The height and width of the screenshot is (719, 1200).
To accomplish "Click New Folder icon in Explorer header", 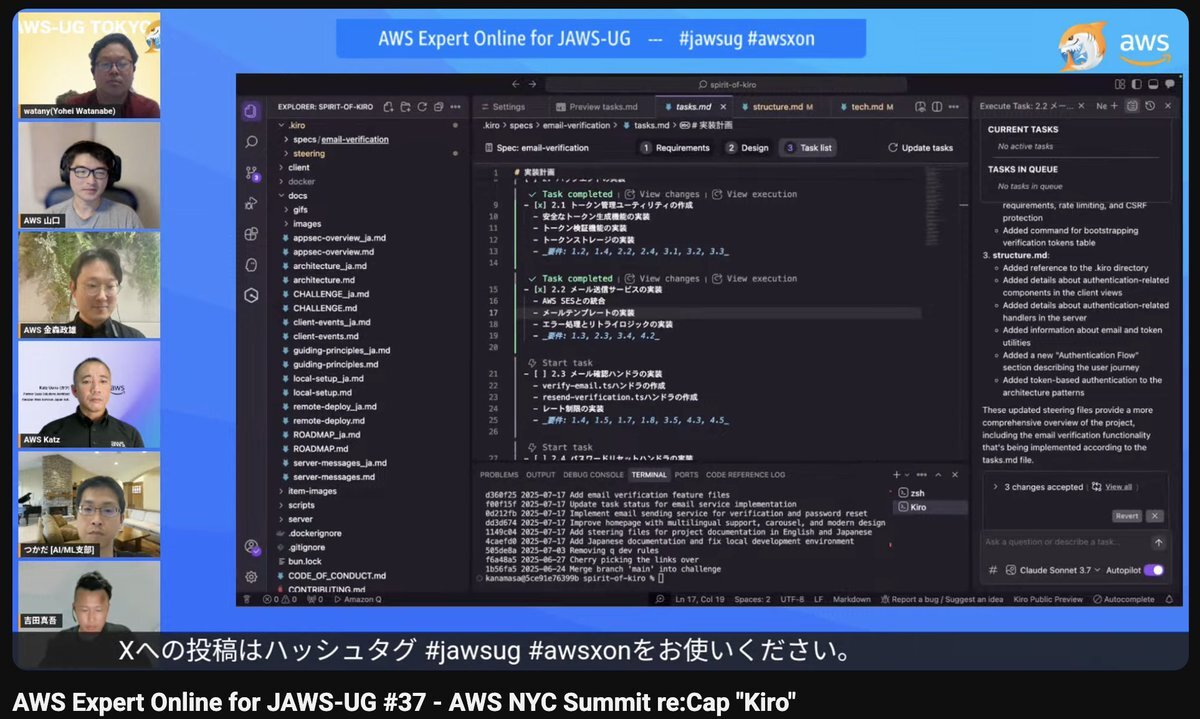I will 404,106.
